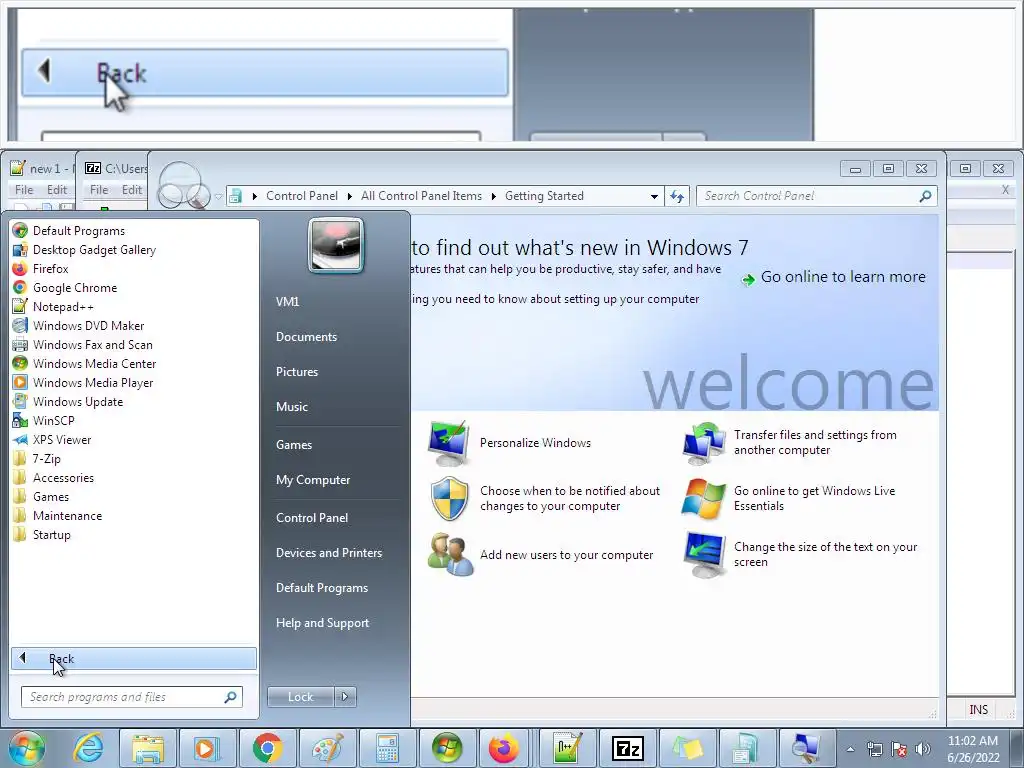Open the shutdown options arrow beside Lock
The image size is (1024, 768).
click(x=345, y=697)
